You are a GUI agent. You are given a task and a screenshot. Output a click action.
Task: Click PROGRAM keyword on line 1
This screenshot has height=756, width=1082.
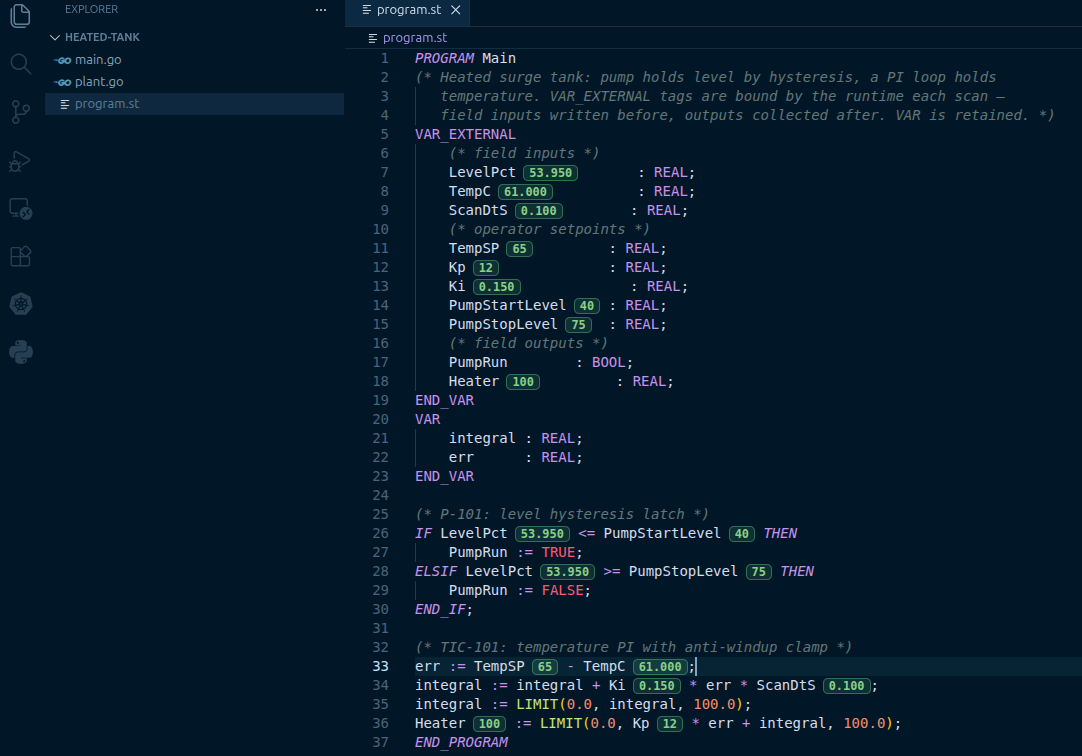point(444,59)
